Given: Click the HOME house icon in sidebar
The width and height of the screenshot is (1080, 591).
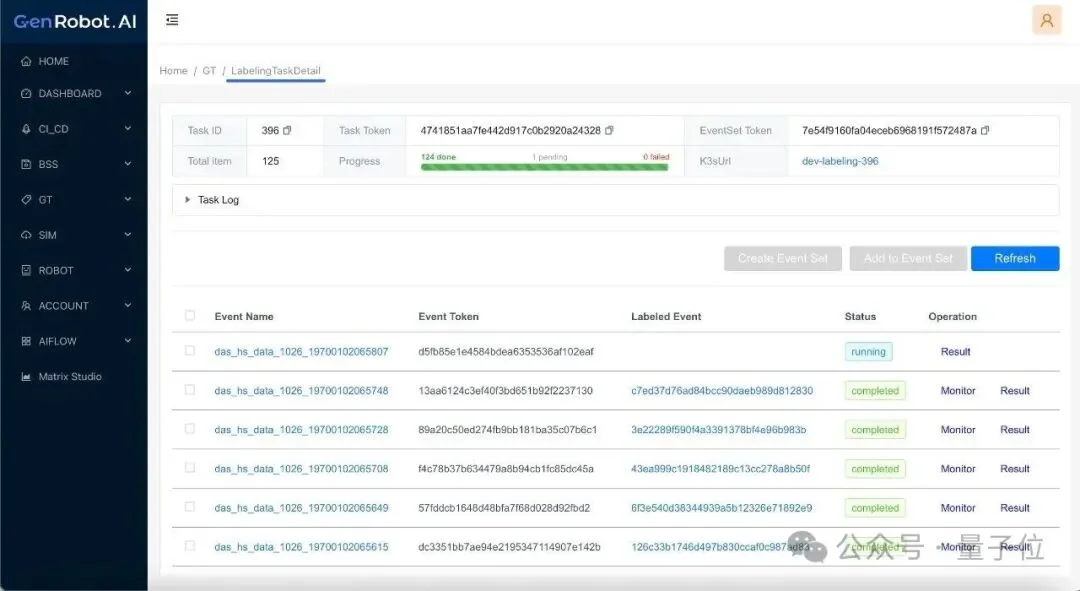Looking at the screenshot, I should tap(26, 62).
